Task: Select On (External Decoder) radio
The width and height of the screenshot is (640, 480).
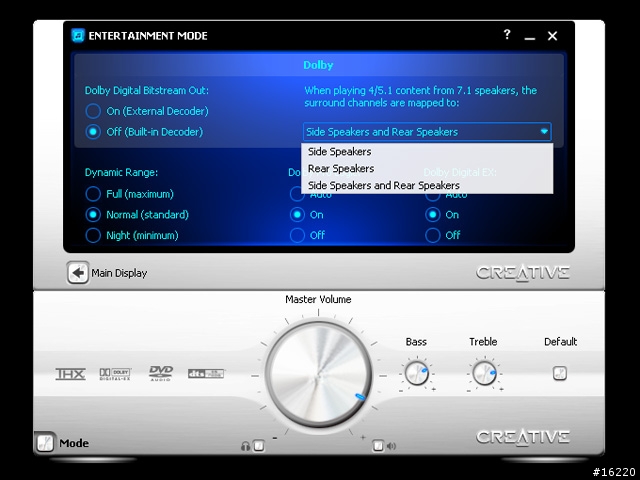Action: point(93,111)
